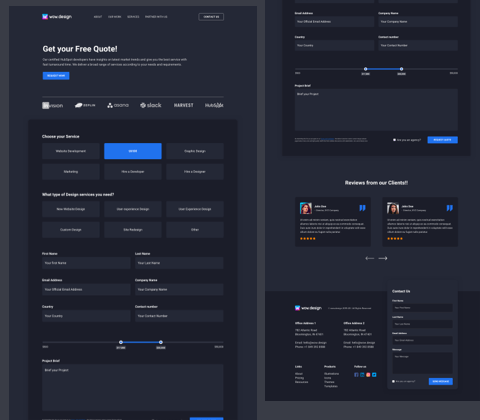Show the previous review with the left arrow
480x420 pixels.
370,258
